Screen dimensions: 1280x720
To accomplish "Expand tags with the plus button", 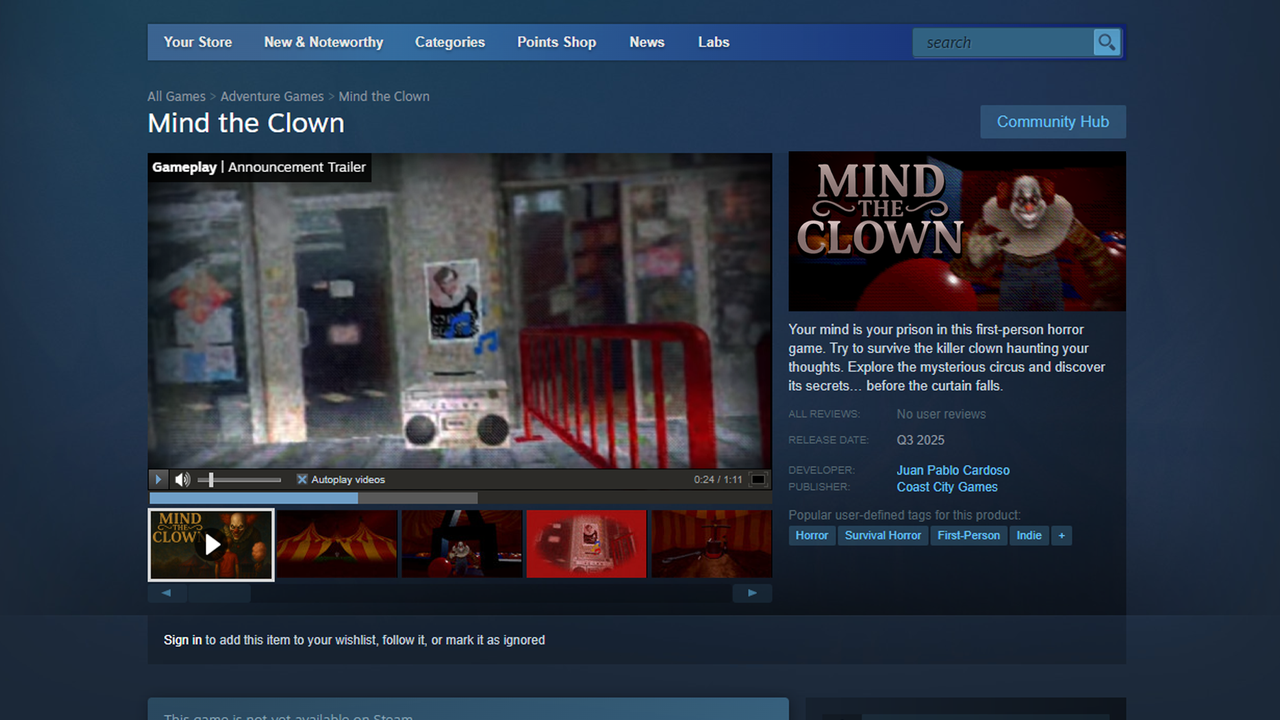I will 1062,536.
